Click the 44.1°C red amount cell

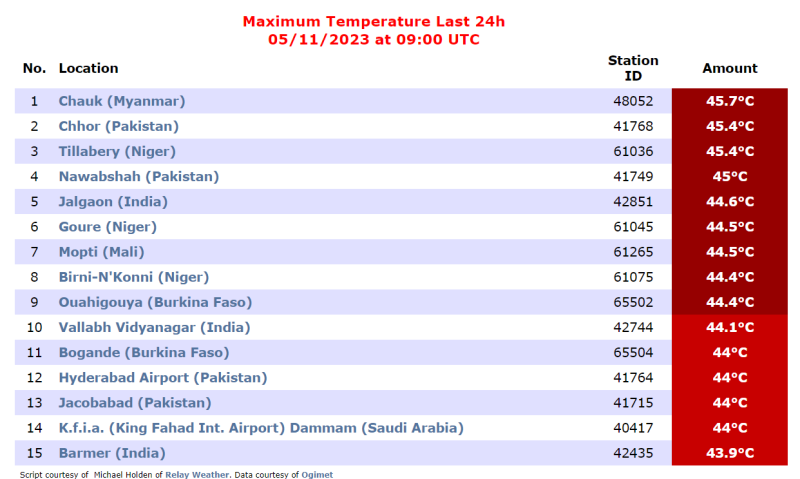pyautogui.click(x=730, y=327)
